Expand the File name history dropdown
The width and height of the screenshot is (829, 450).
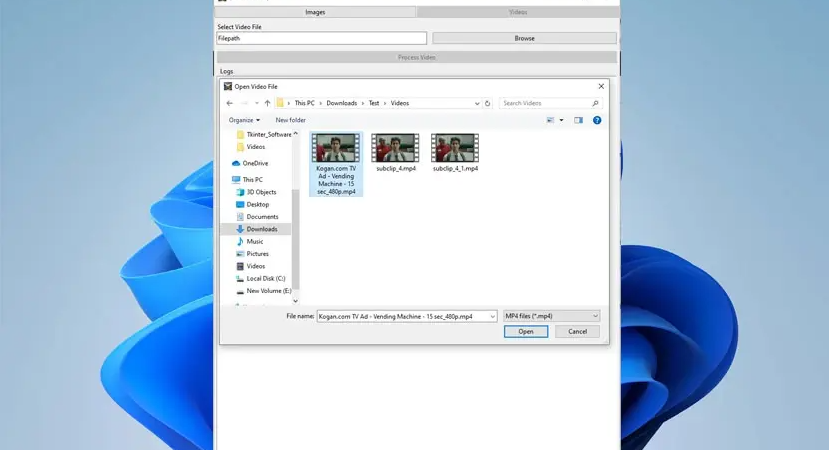pos(493,316)
